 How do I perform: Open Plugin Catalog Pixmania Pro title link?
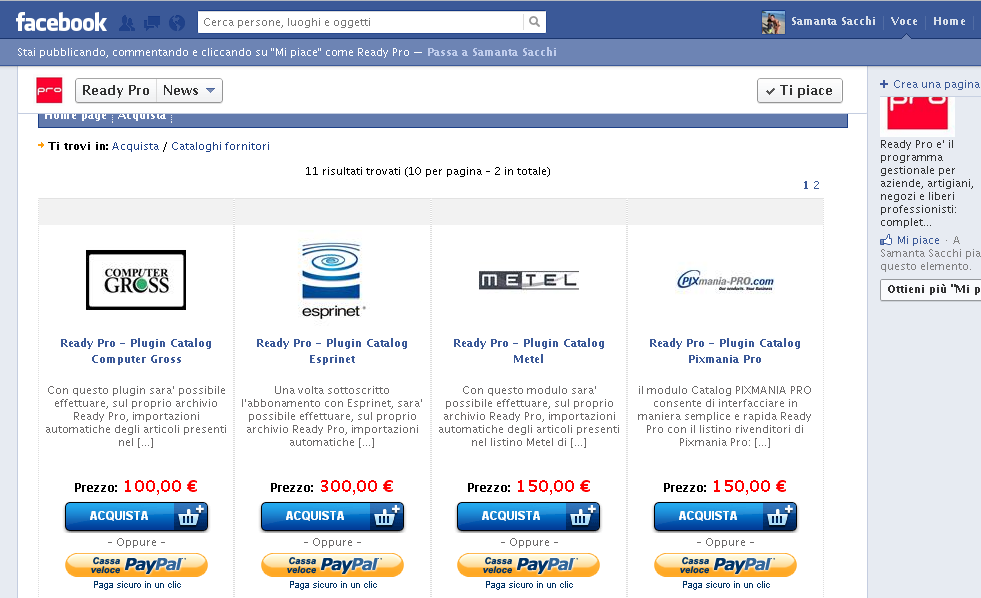tap(725, 351)
